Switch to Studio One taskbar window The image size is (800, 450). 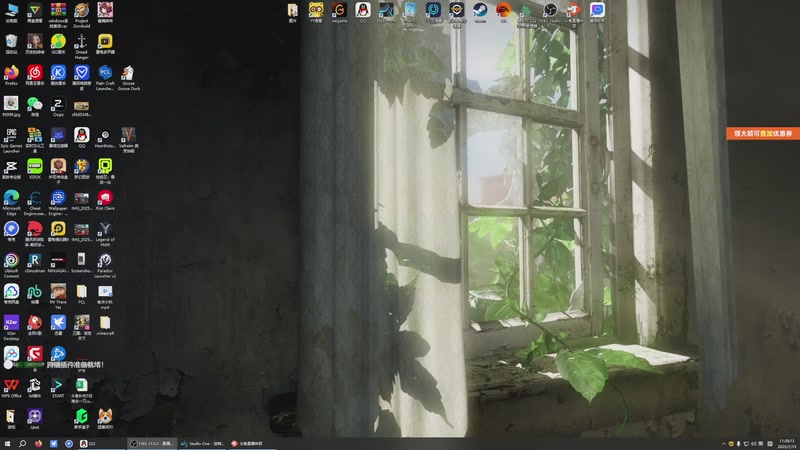pos(203,444)
